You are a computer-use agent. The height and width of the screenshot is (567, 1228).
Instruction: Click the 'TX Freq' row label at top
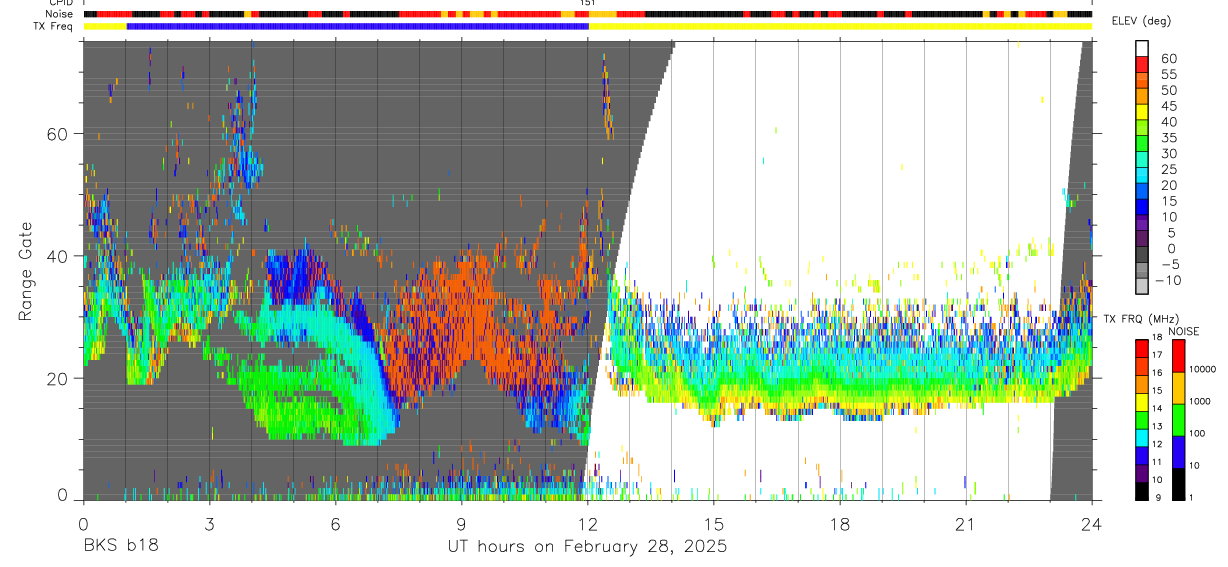tap(54, 26)
